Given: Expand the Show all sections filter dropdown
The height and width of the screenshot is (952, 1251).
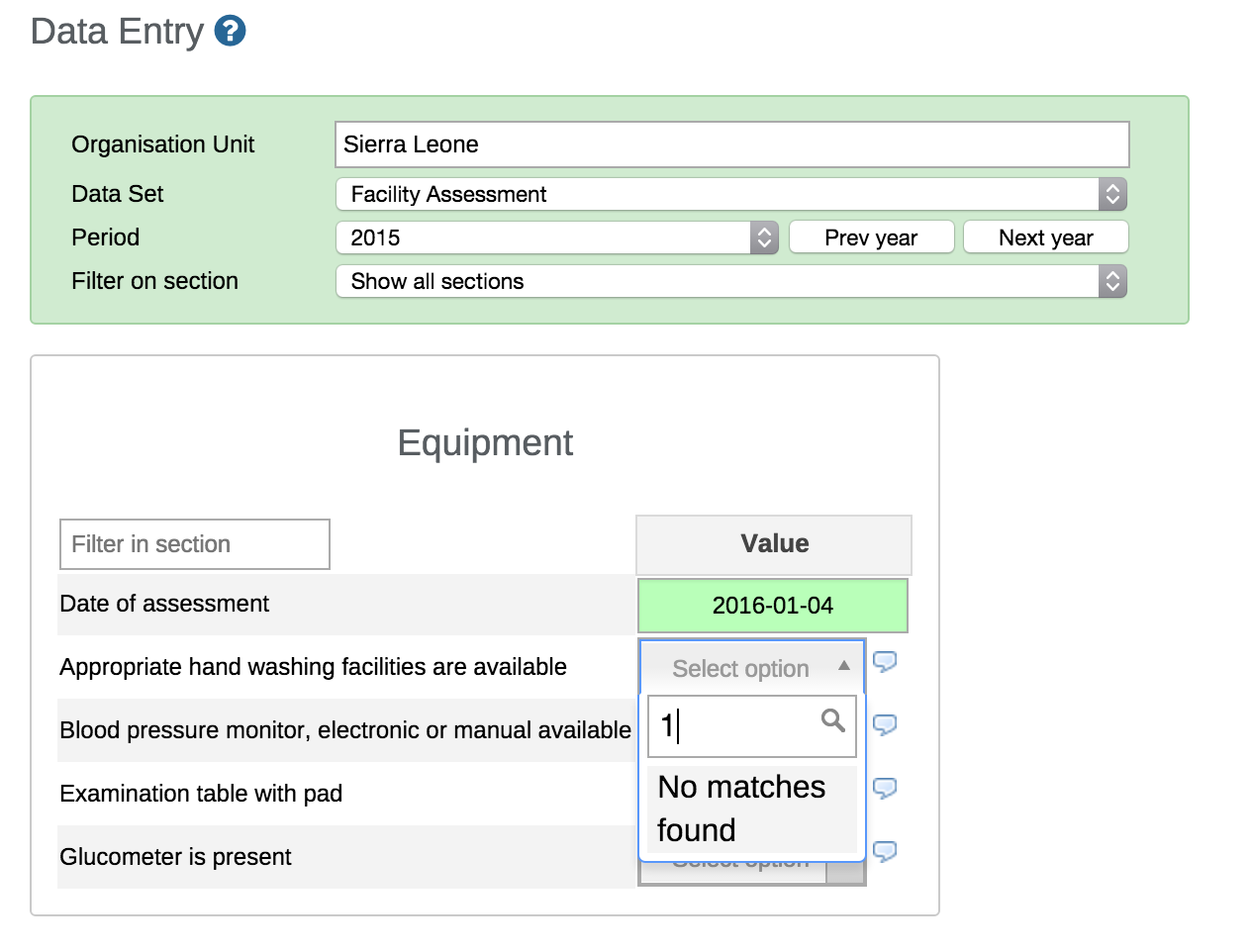Looking at the screenshot, I should [730, 281].
